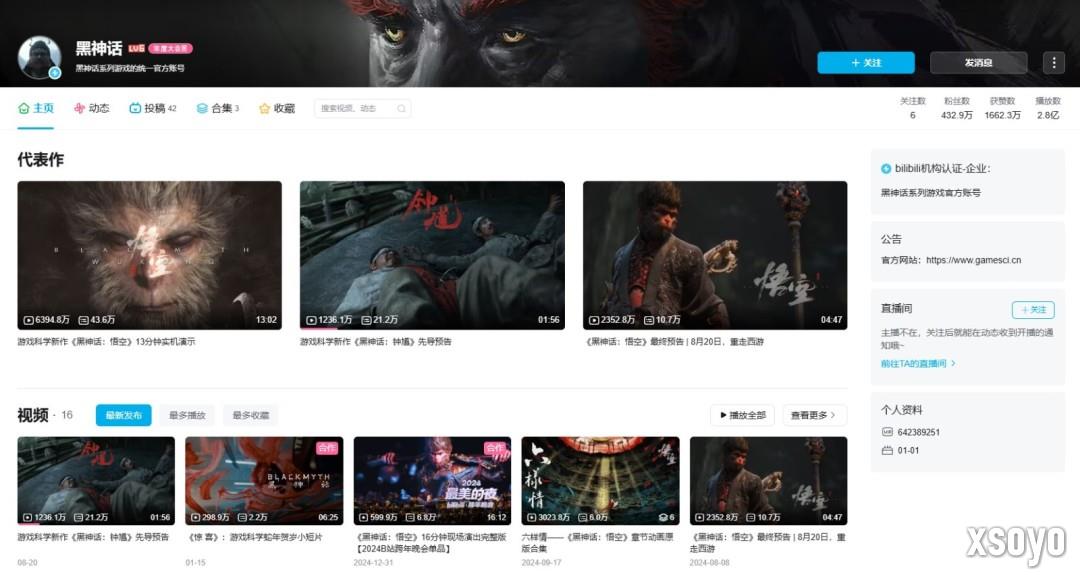Open the 发消息 message button
Image resolution: width=1080 pixels, height=575 pixels.
pyautogui.click(x=978, y=63)
